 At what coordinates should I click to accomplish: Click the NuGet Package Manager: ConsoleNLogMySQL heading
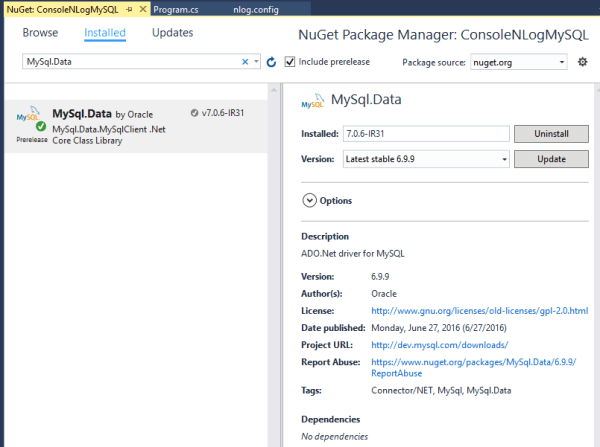click(x=443, y=35)
